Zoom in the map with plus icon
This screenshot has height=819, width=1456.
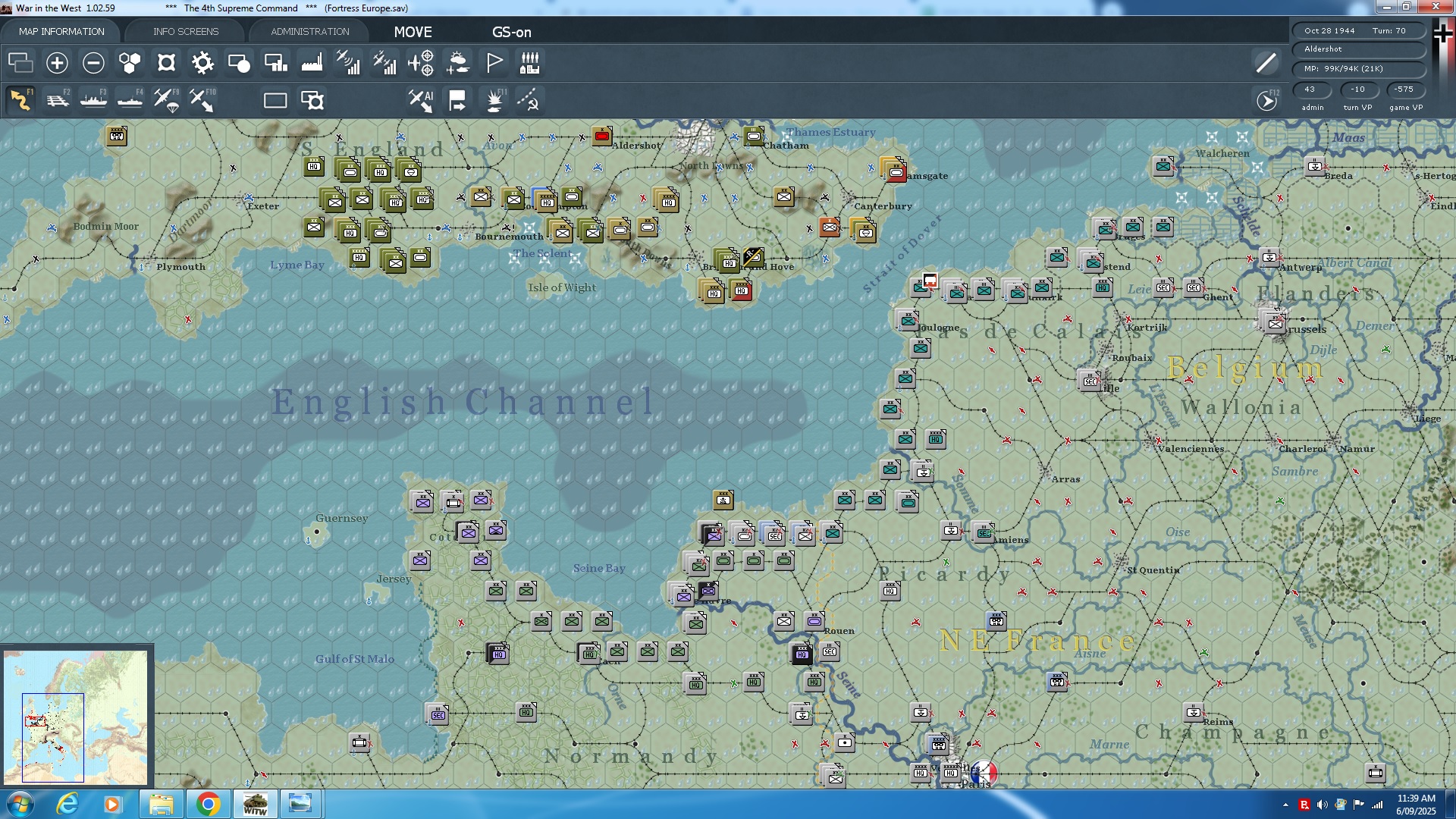[x=57, y=62]
